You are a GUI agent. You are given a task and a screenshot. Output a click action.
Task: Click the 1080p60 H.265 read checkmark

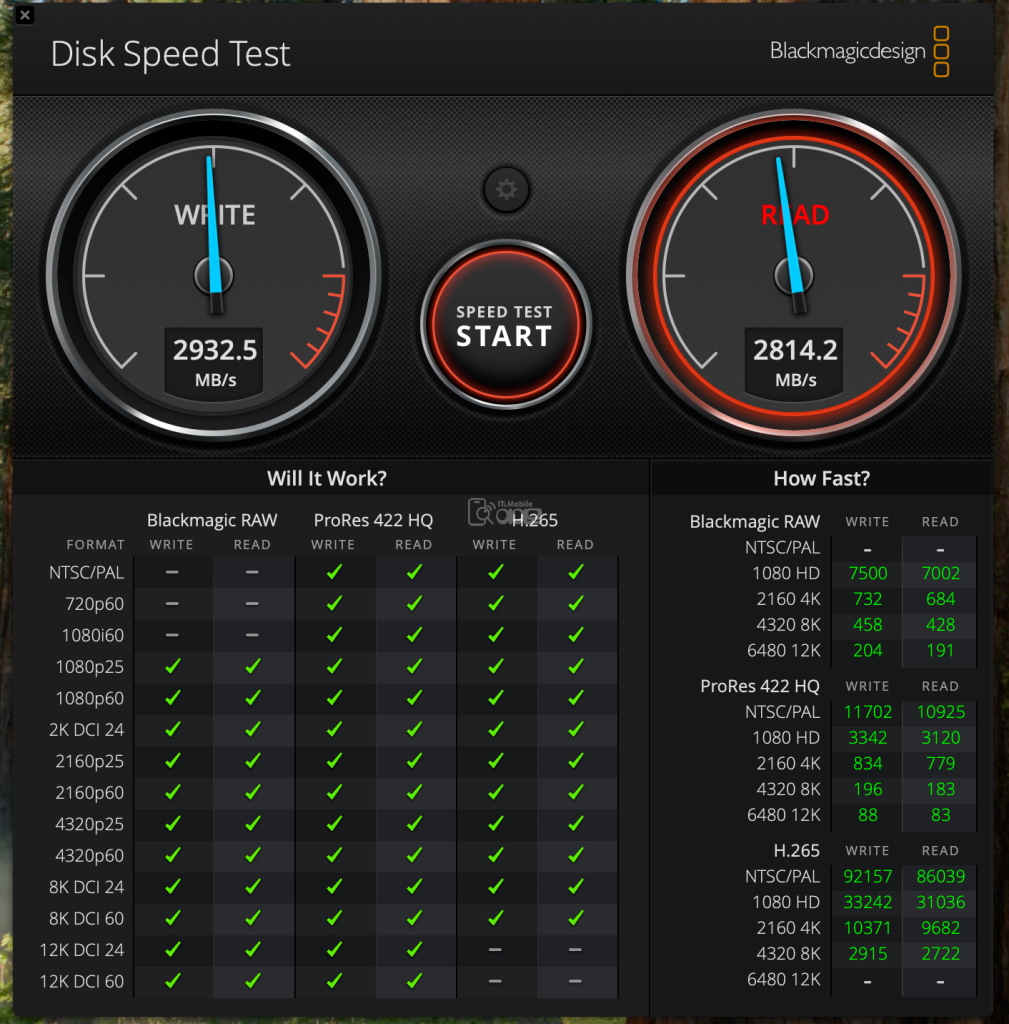pos(575,697)
